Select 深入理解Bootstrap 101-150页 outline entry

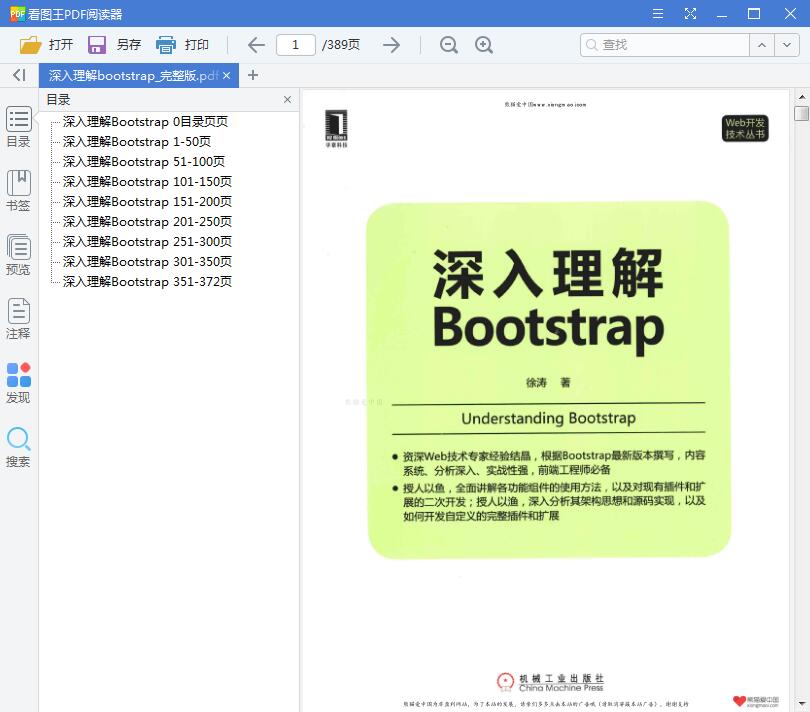pyautogui.click(x=147, y=182)
